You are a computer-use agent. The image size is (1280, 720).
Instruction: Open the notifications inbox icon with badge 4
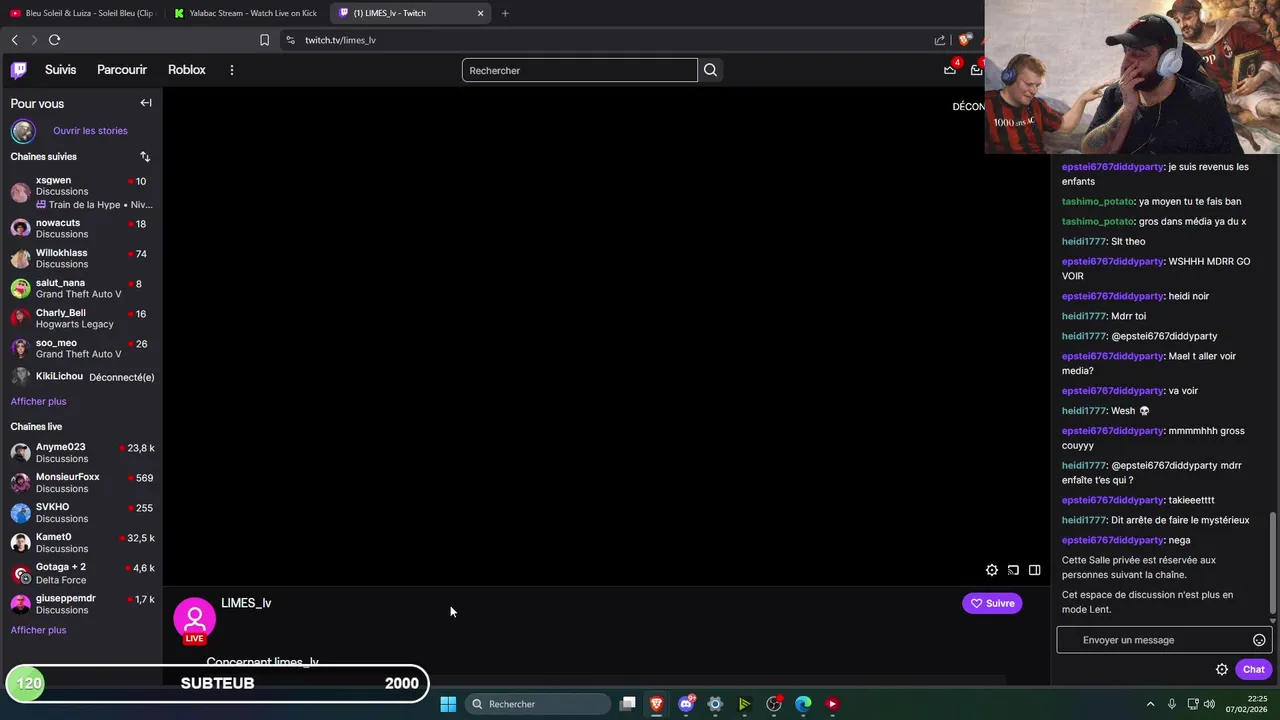[x=949, y=69]
